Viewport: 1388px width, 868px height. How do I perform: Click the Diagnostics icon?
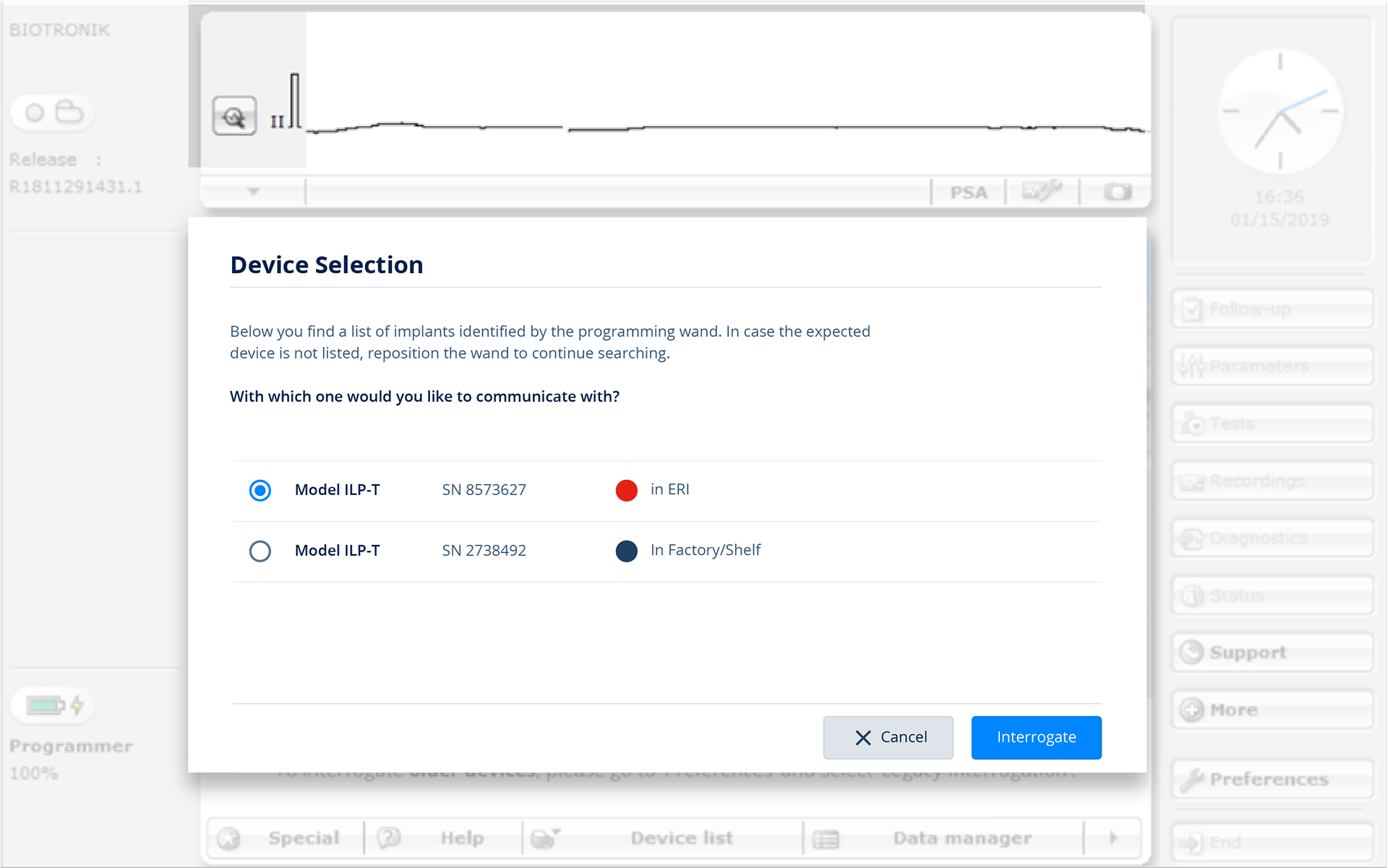[1192, 538]
